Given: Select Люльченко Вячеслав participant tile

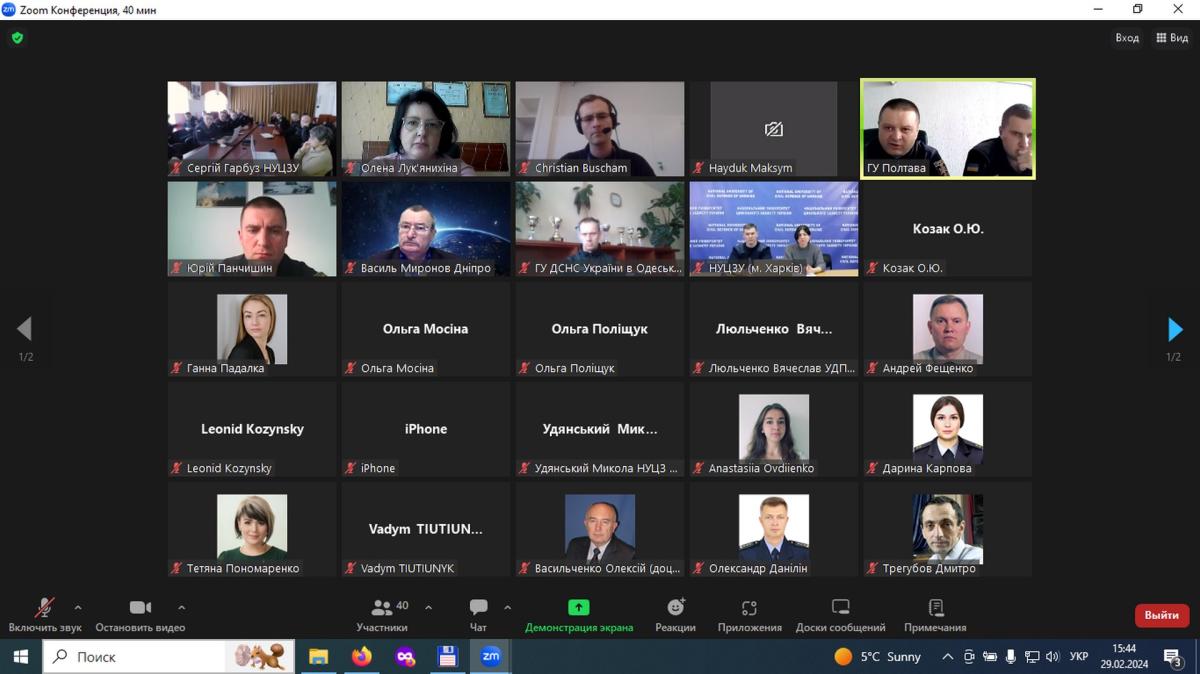Looking at the screenshot, I should click(x=774, y=329).
